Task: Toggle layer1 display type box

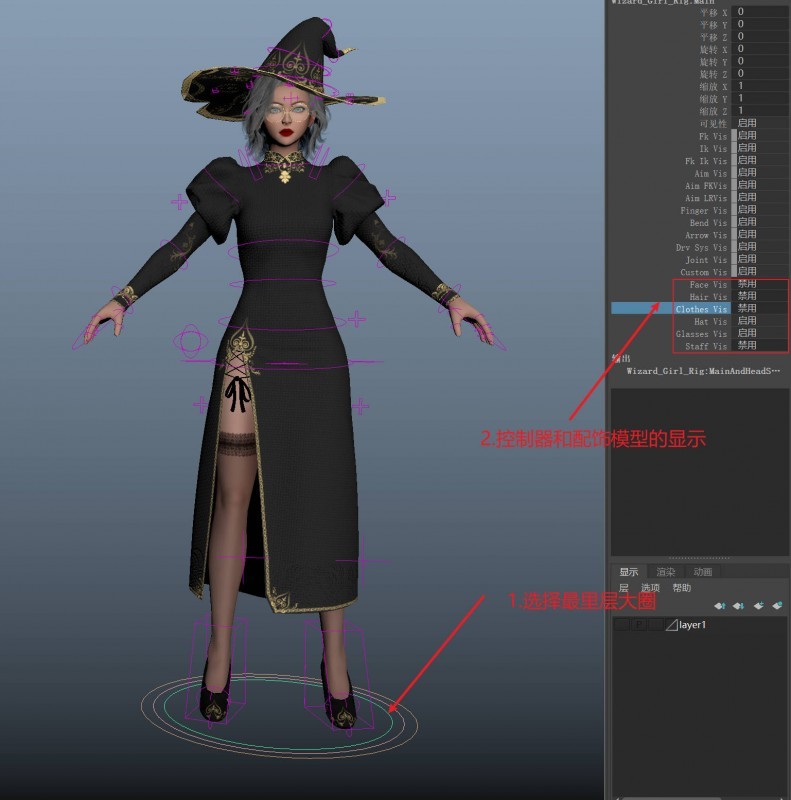Action: 655,624
